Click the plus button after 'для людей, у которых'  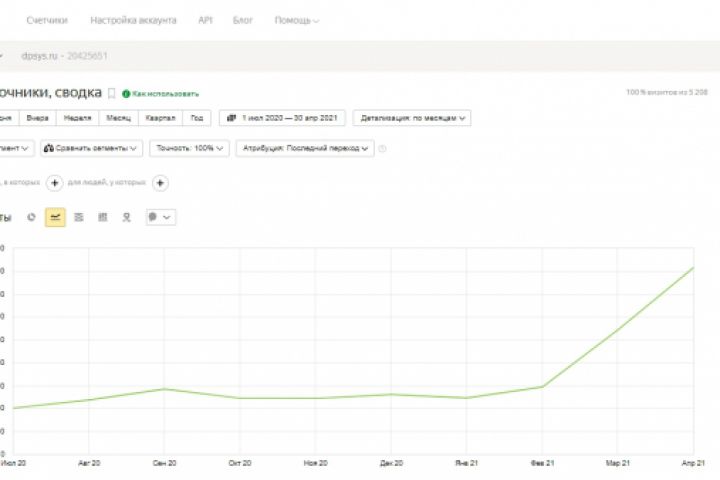pyautogui.click(x=161, y=183)
